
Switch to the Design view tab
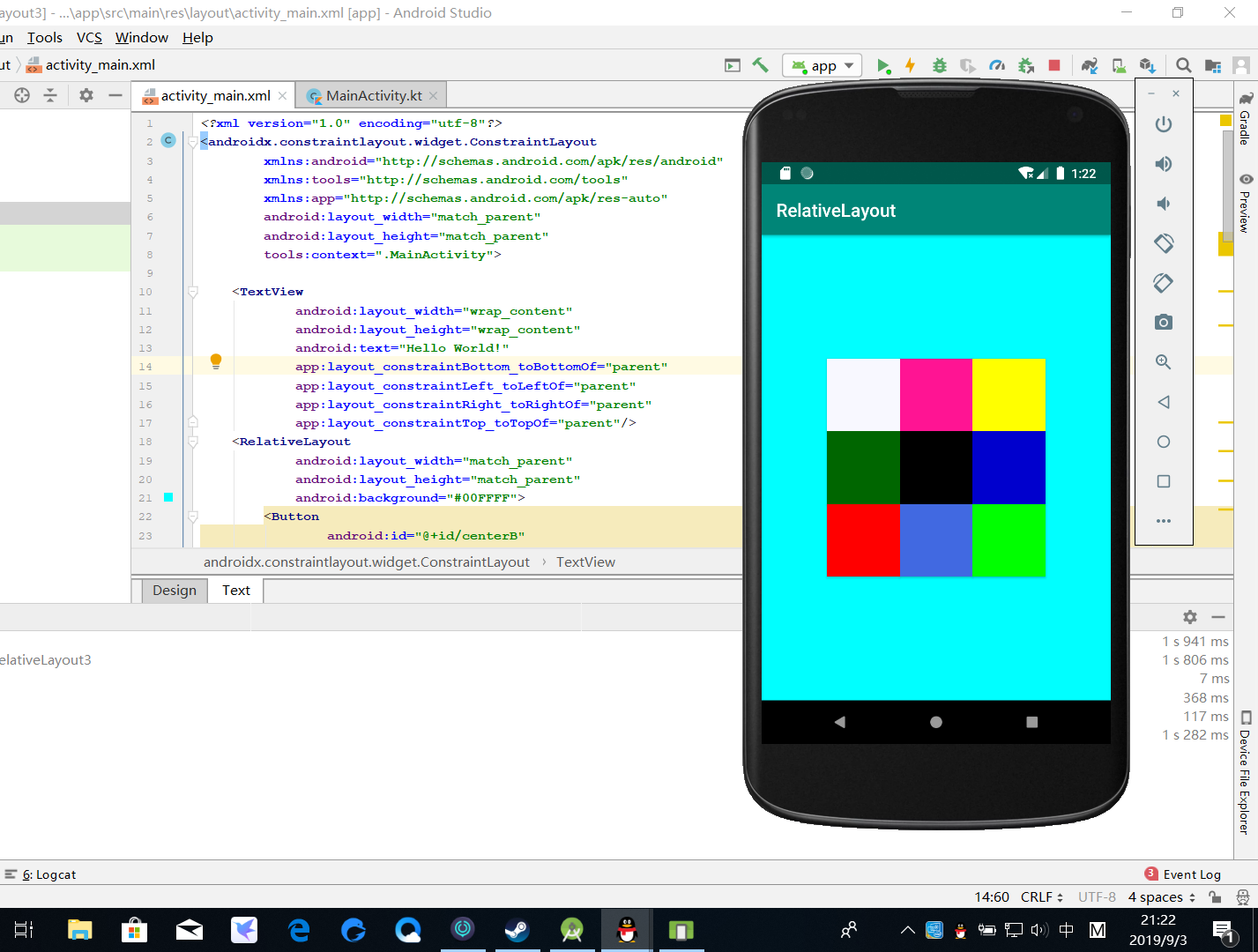pyautogui.click(x=174, y=591)
